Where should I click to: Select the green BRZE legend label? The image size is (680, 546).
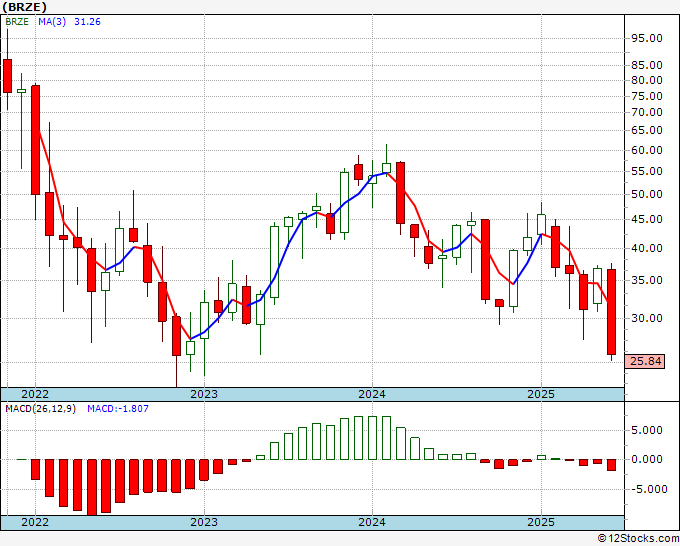[x=17, y=22]
